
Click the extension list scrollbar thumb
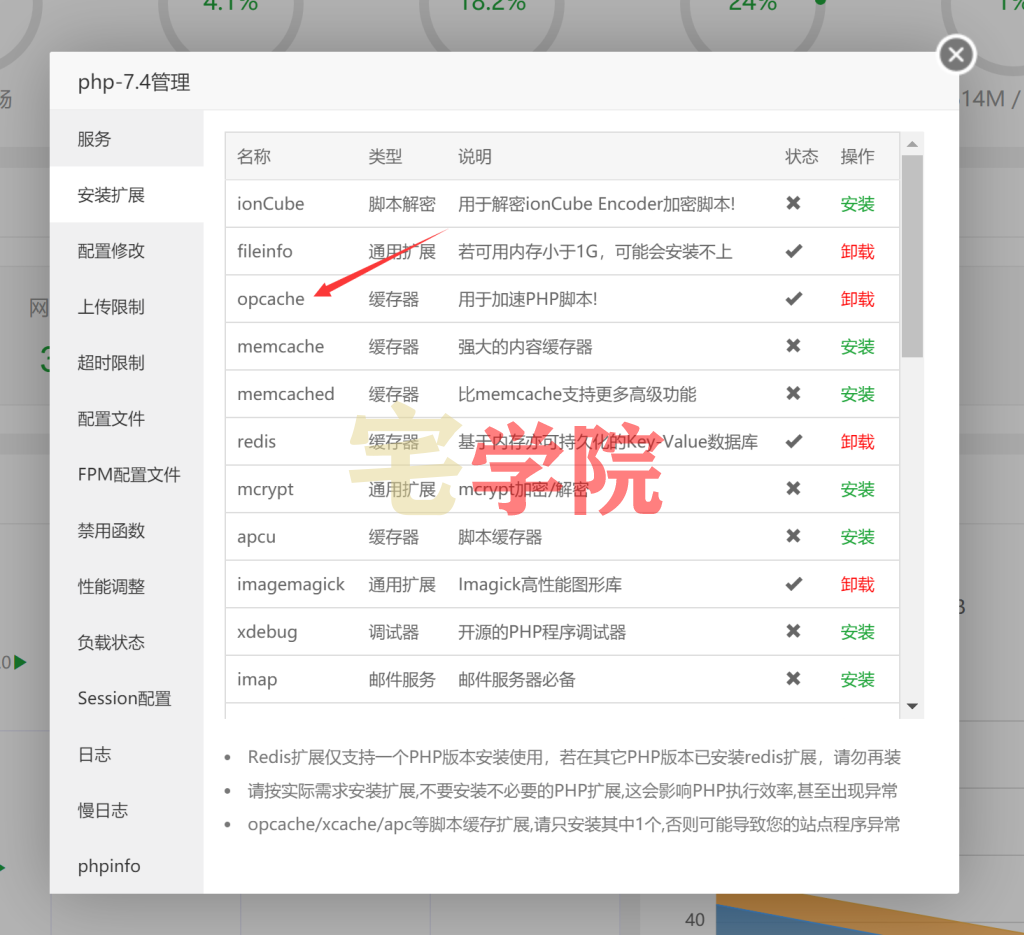(912, 256)
